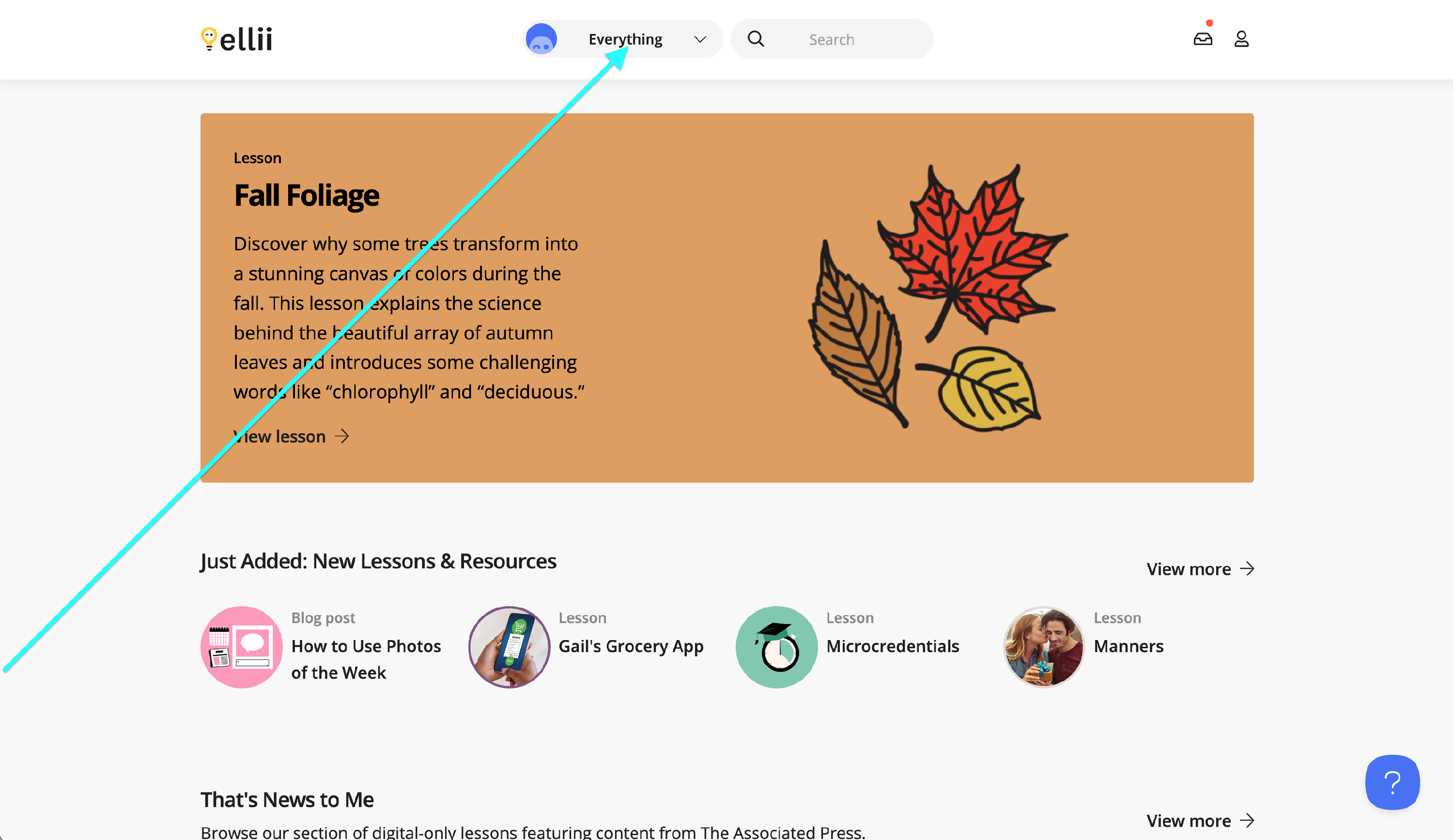Click the Manners couple photo thumbnail
The width and height of the screenshot is (1453, 840).
1044,647
